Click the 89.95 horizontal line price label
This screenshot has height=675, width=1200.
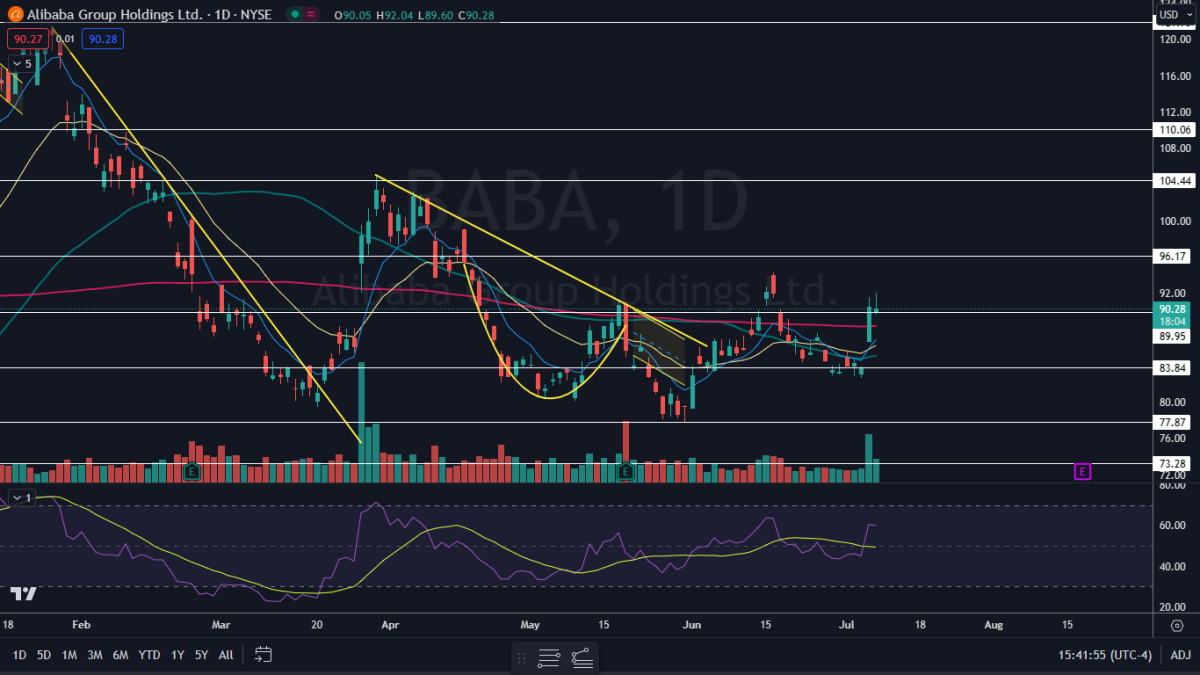click(1173, 337)
